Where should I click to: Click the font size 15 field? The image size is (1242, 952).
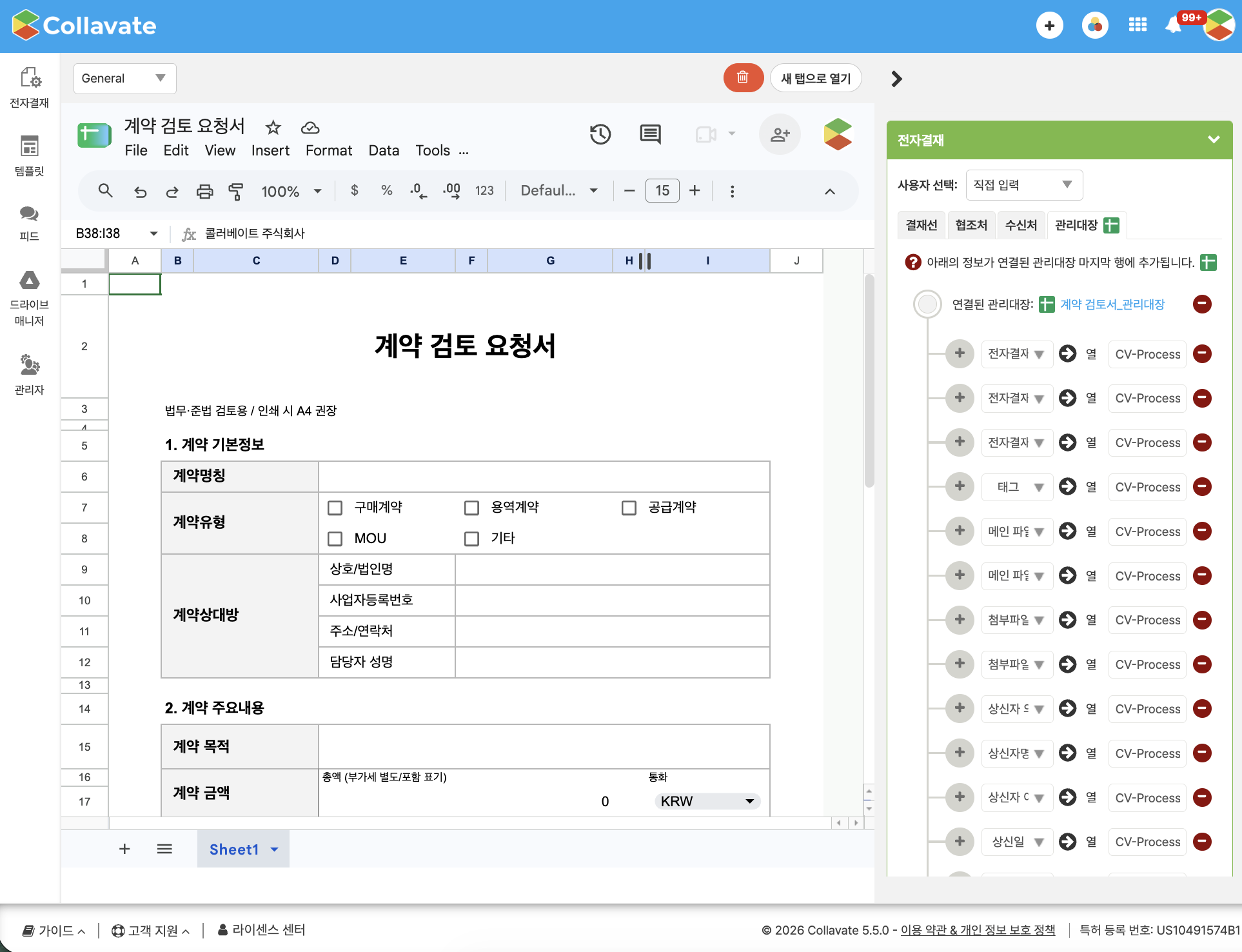662,191
